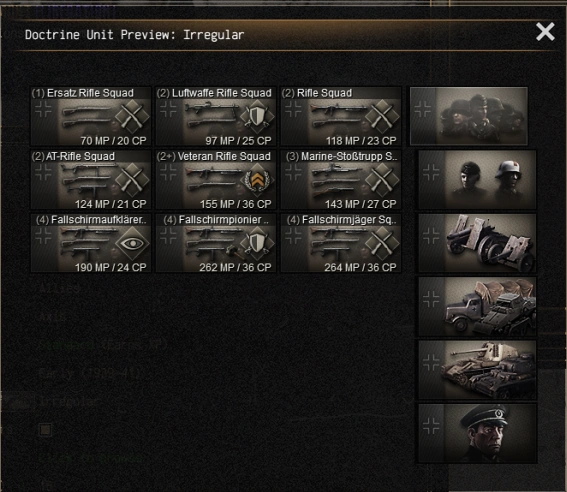This screenshot has height=492, width=567.
Task: Select the Luftwaffe Rifle Squad card
Action: (x=216, y=116)
